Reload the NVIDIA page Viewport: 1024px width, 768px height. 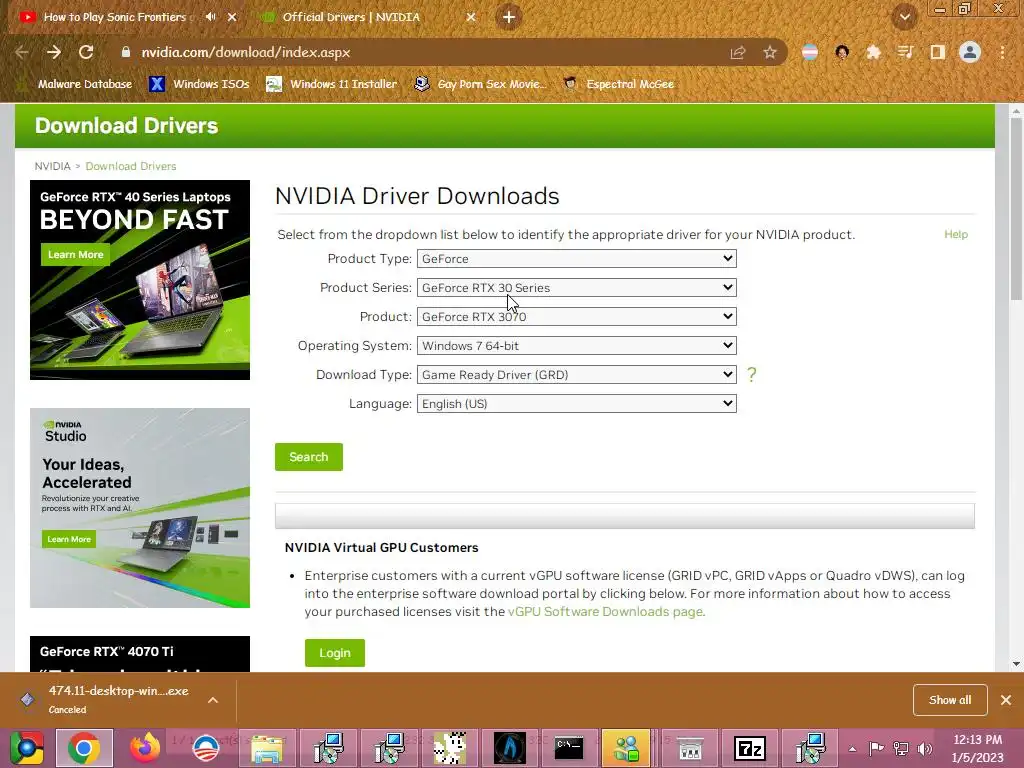tap(86, 52)
